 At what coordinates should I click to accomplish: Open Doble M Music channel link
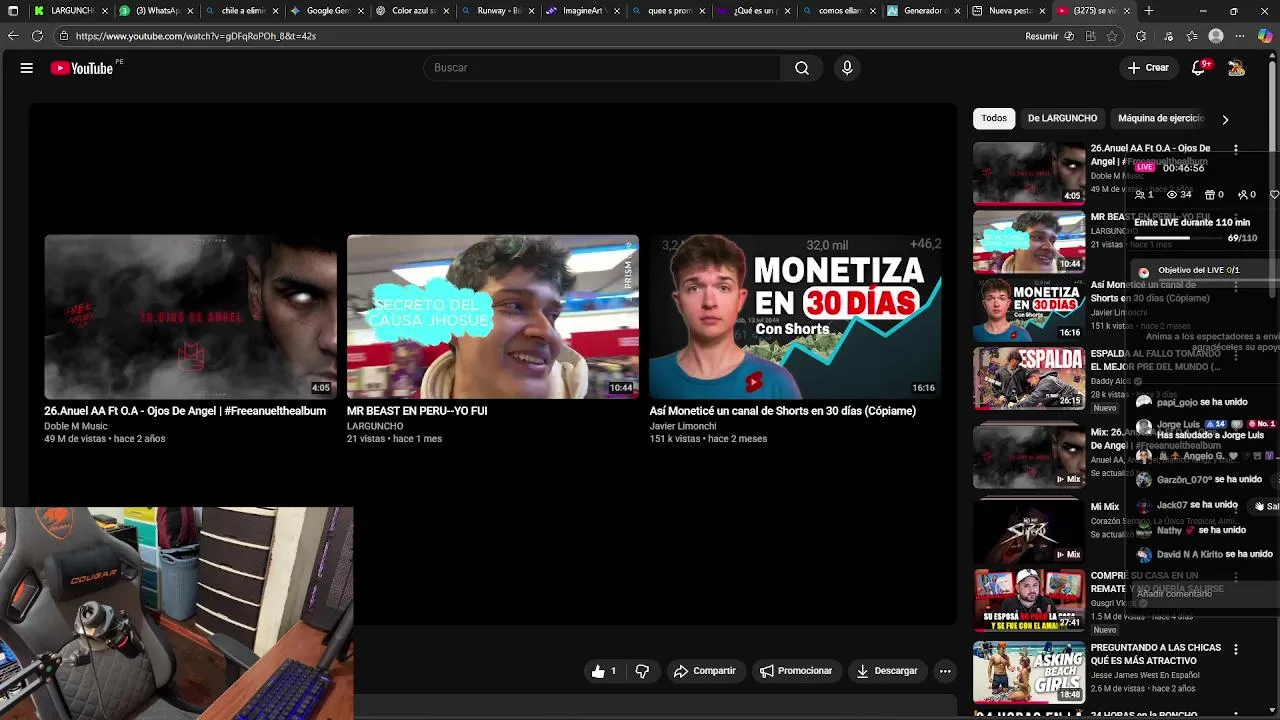tap(76, 426)
